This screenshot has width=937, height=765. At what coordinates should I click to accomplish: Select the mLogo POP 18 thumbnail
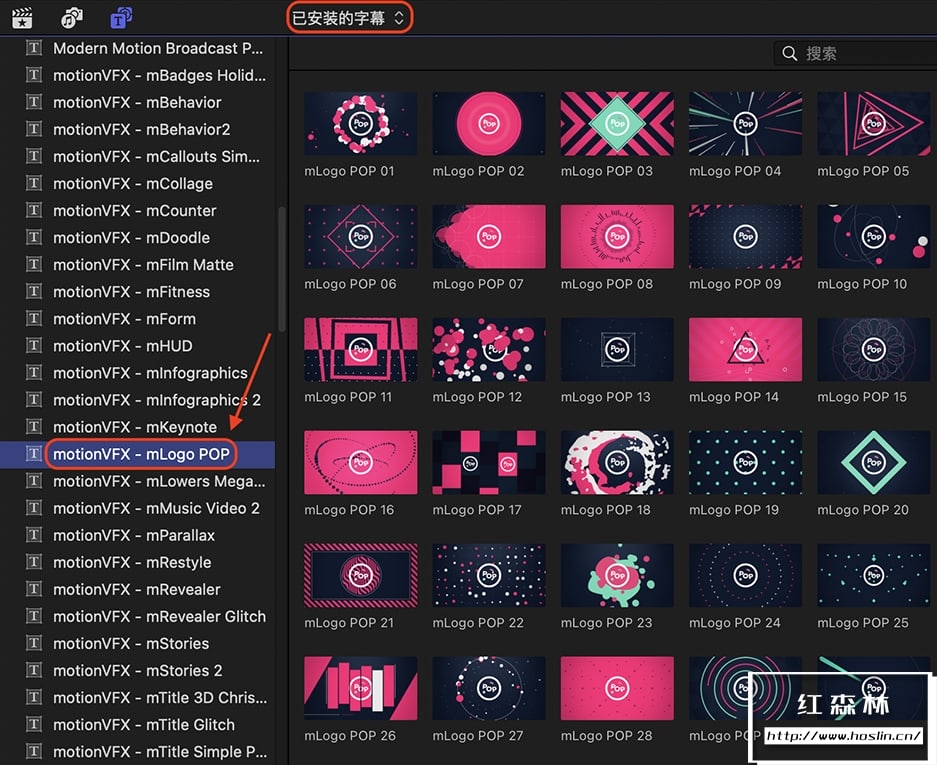[x=617, y=463]
